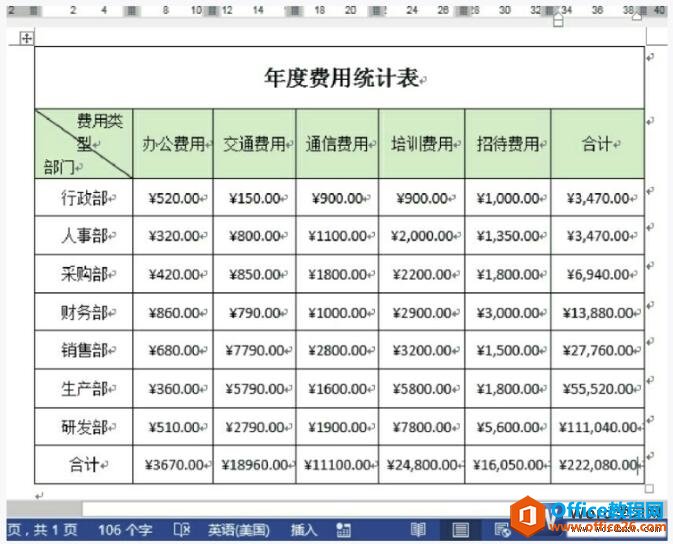Click total cell '¥16,050.00'

(x=508, y=465)
